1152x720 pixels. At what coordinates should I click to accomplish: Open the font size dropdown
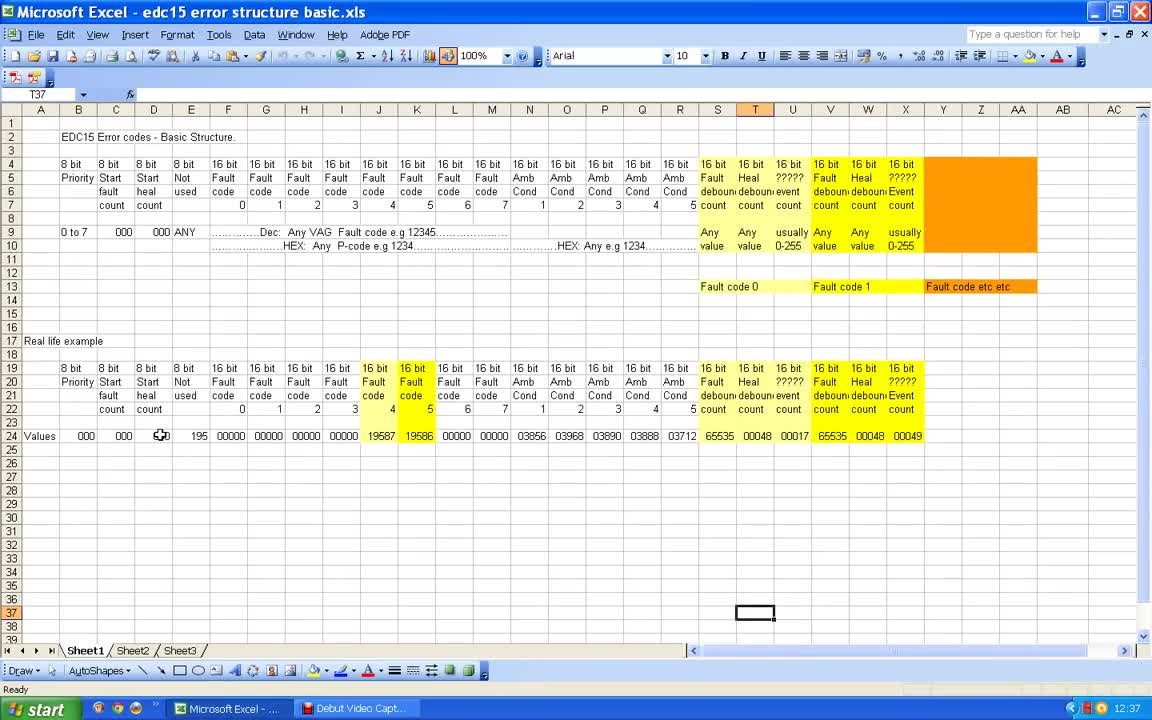pyautogui.click(x=705, y=57)
